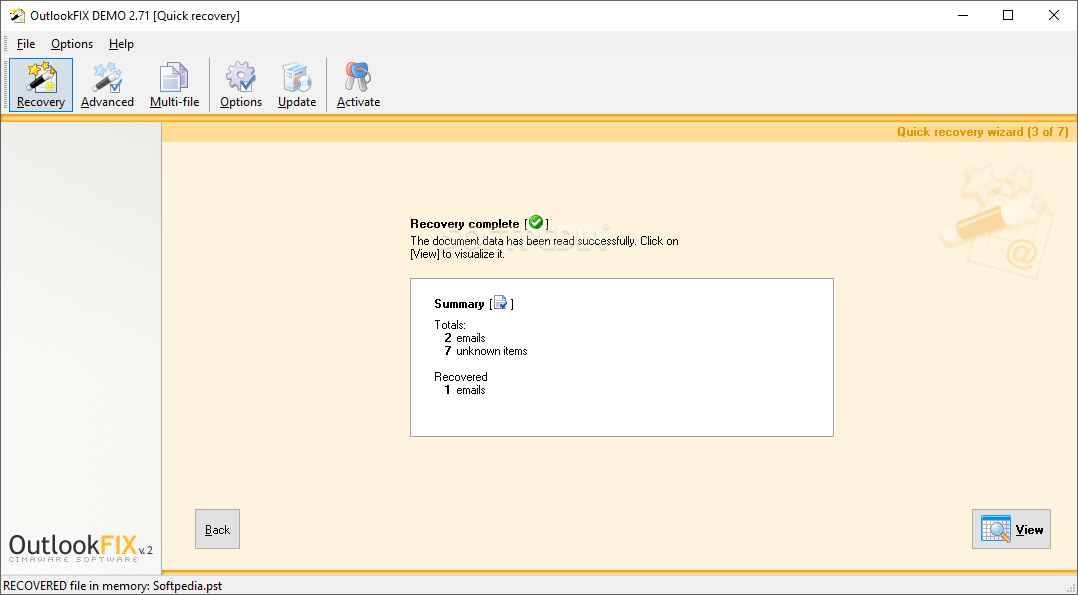Viewport: 1078px width, 595px height.
Task: Go Back to the previous wizard step
Action: [217, 529]
